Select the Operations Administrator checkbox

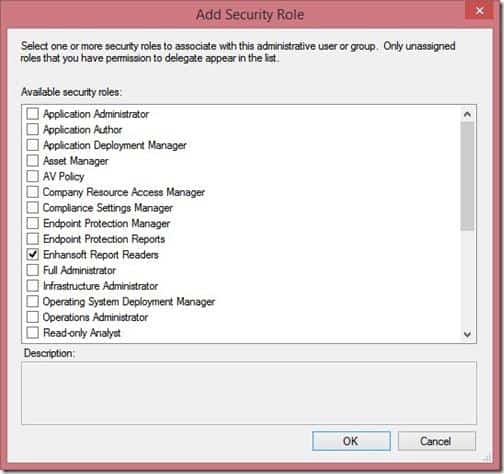33,317
